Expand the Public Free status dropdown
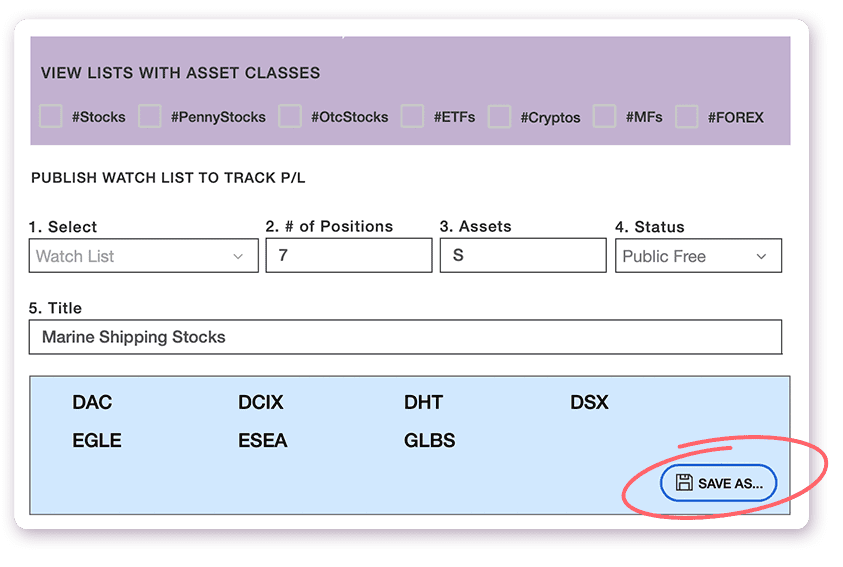This screenshot has height=567, width=843. pos(698,256)
